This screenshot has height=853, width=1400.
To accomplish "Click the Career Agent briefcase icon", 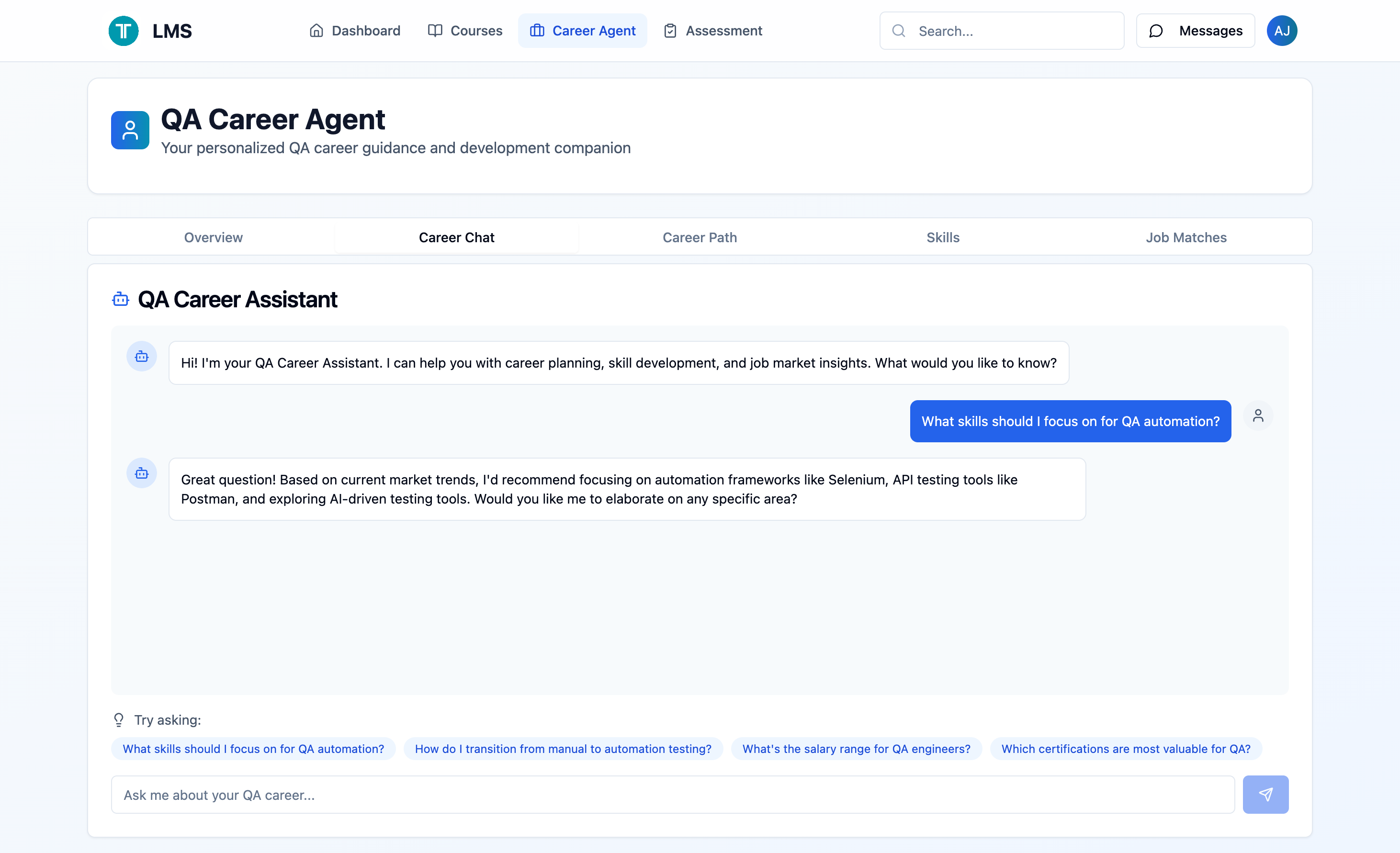I will tap(537, 31).
